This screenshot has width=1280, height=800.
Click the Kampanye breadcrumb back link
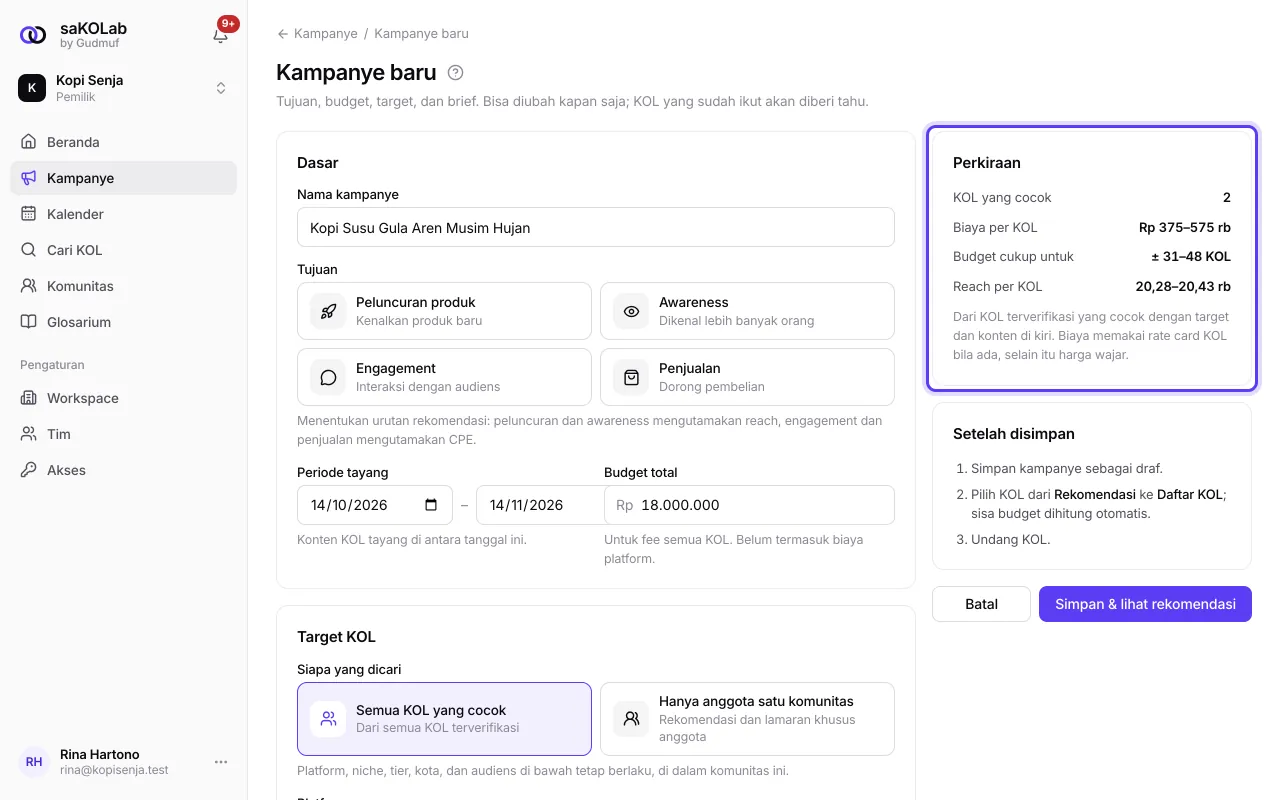coord(317,34)
